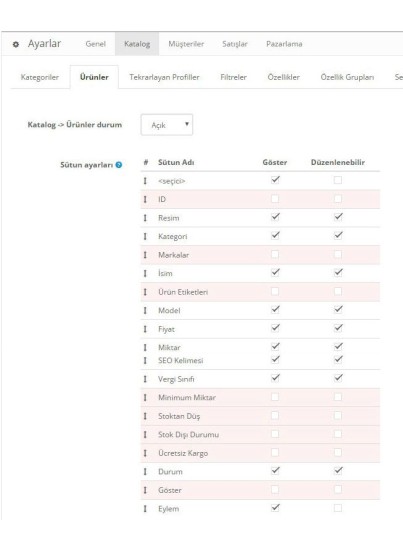
Task: Check the Düzenlenebilir box for Eylem
Action: pyautogui.click(x=338, y=508)
